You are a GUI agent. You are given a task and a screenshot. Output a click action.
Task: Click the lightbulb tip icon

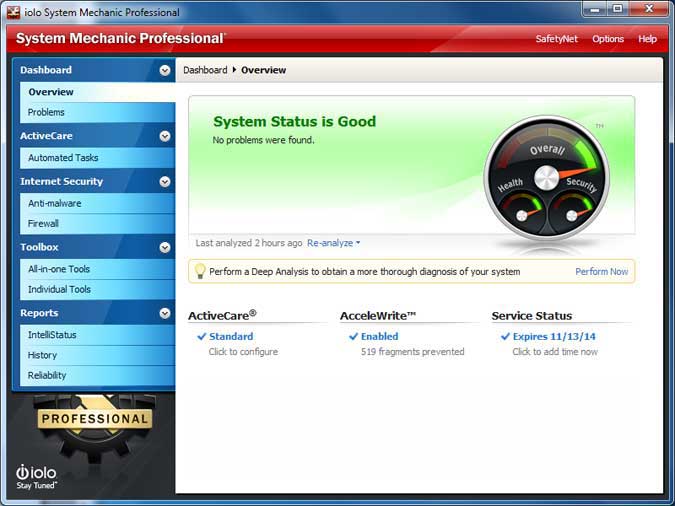tap(200, 271)
